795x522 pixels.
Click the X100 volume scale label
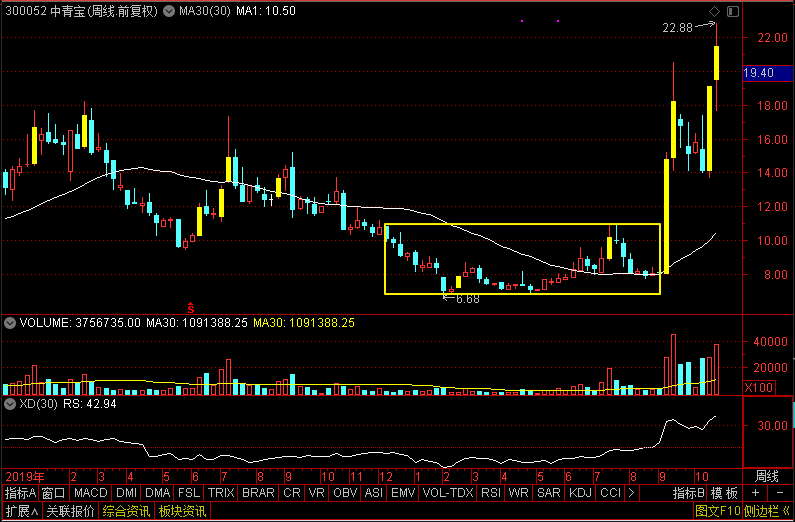[759, 388]
